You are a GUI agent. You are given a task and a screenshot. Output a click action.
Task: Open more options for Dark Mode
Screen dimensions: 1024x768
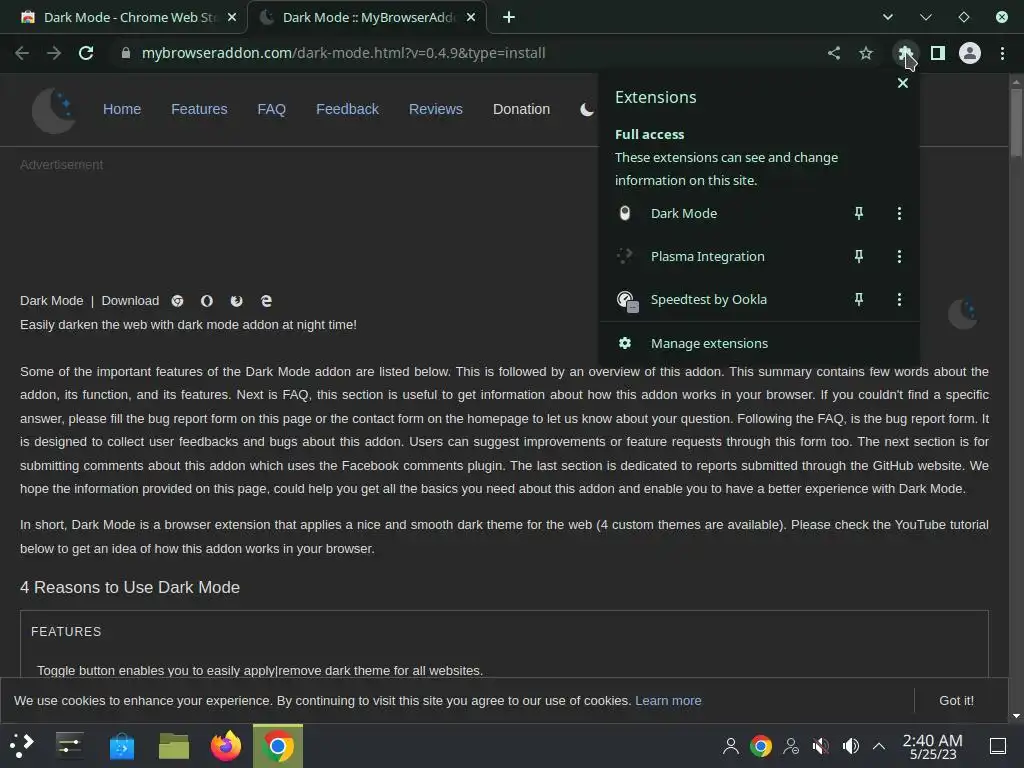899,214
